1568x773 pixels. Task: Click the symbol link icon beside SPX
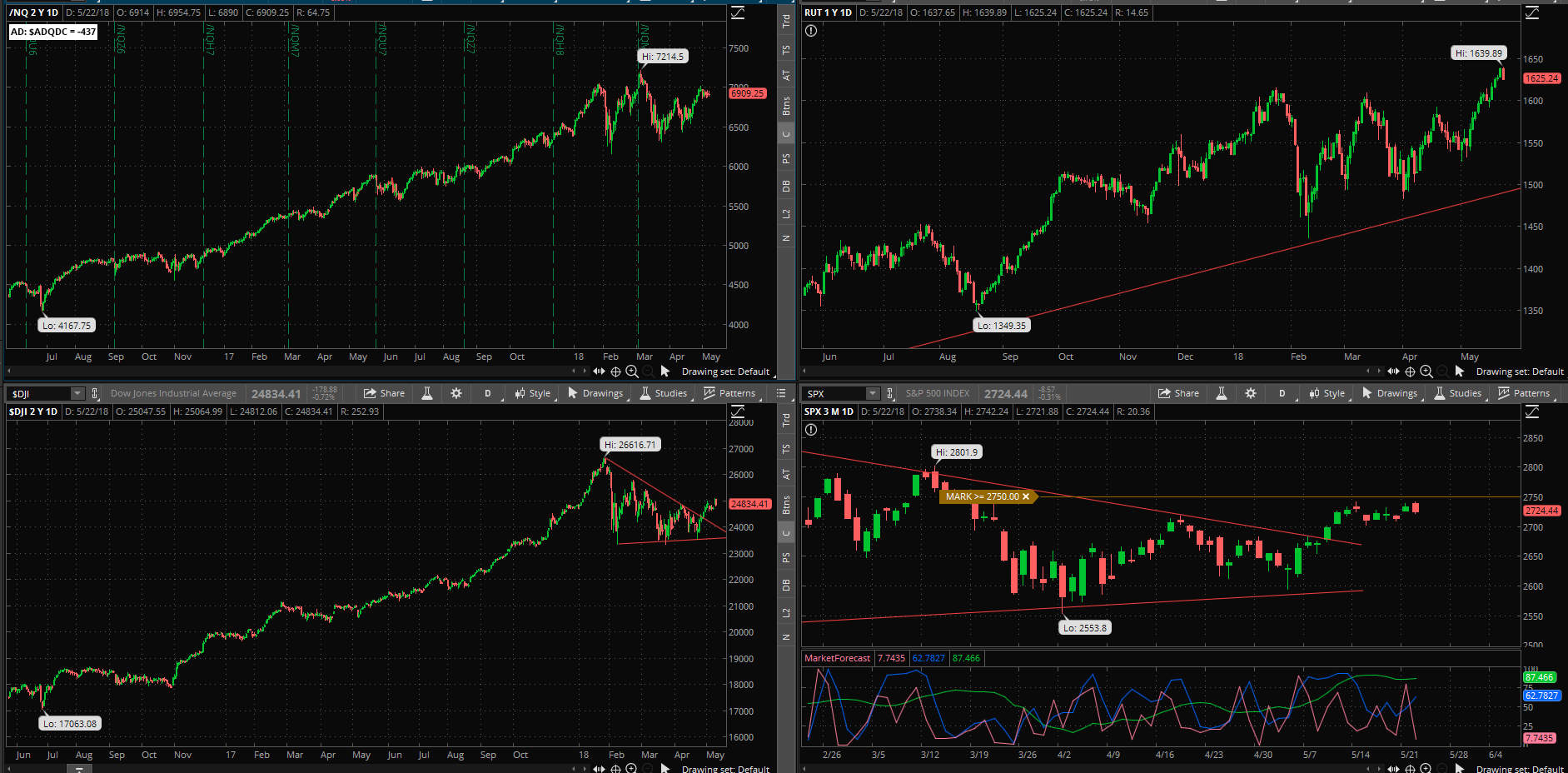click(x=890, y=393)
